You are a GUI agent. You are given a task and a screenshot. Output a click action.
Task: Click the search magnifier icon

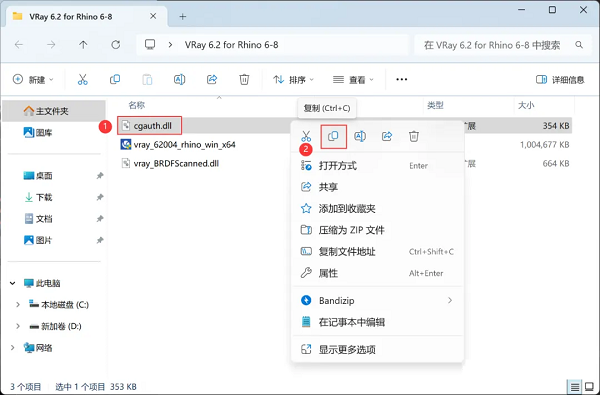579,45
